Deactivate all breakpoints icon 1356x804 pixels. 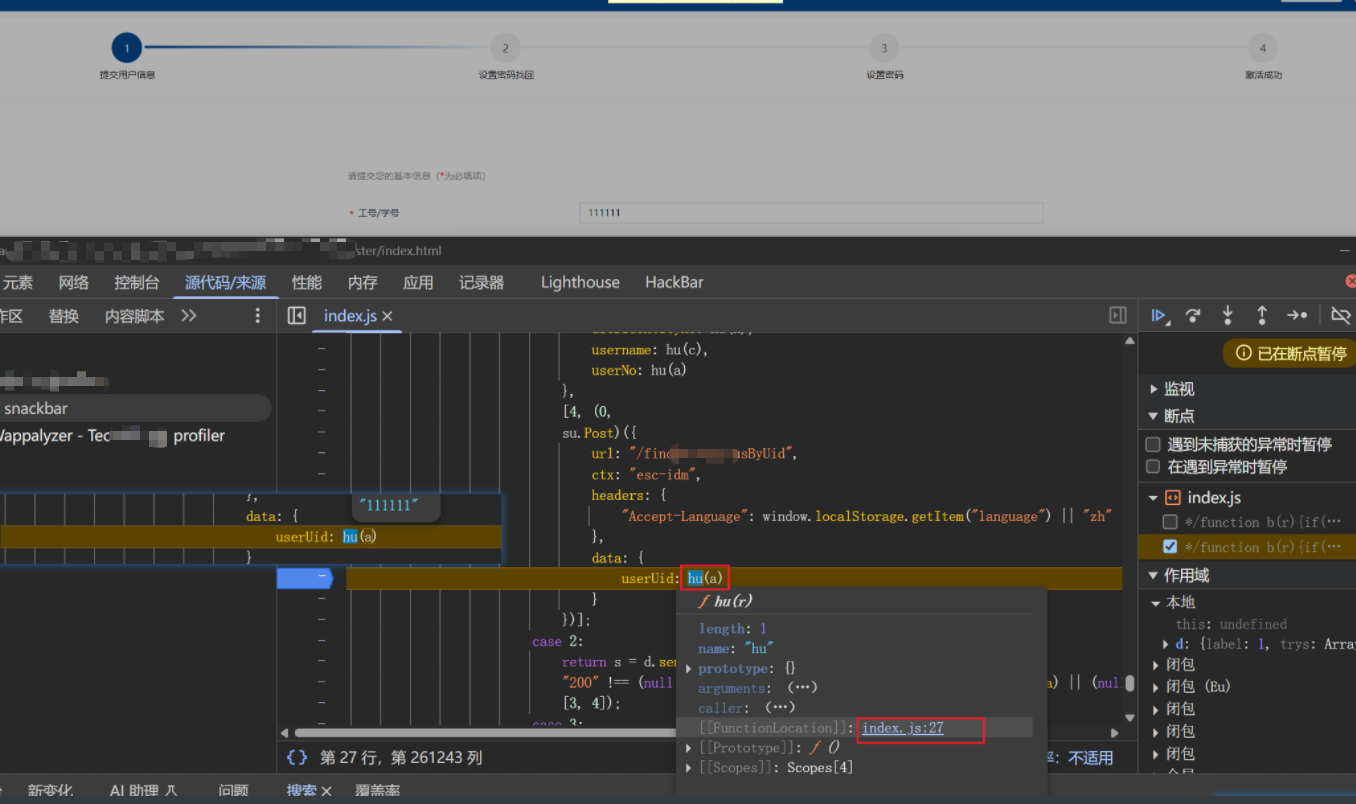[1340, 316]
